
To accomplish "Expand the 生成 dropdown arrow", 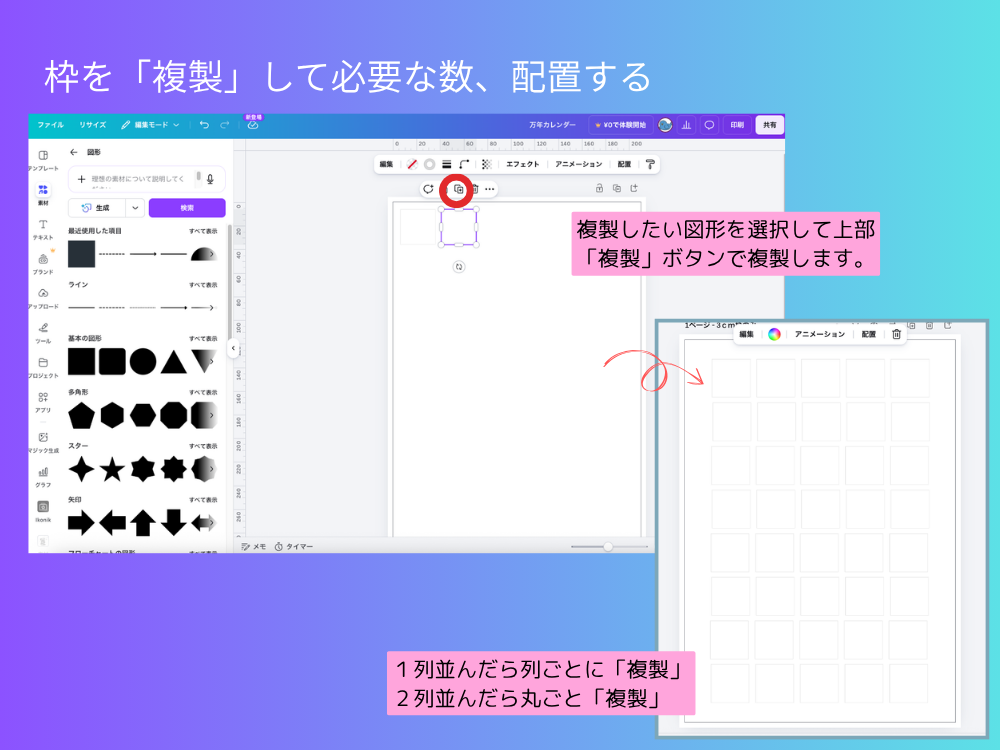I will [x=135, y=208].
